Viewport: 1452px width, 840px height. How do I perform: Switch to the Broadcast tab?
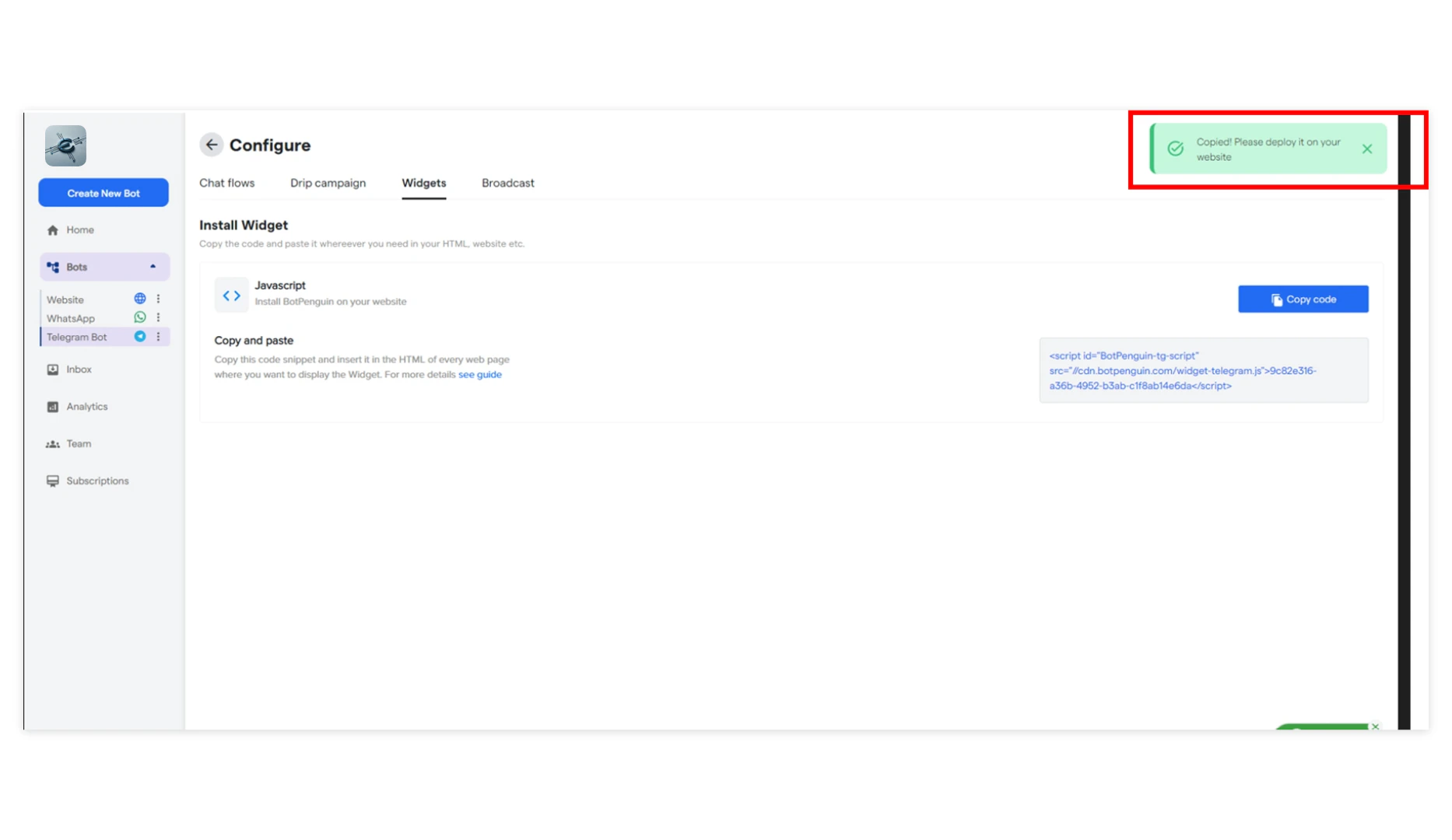click(508, 183)
